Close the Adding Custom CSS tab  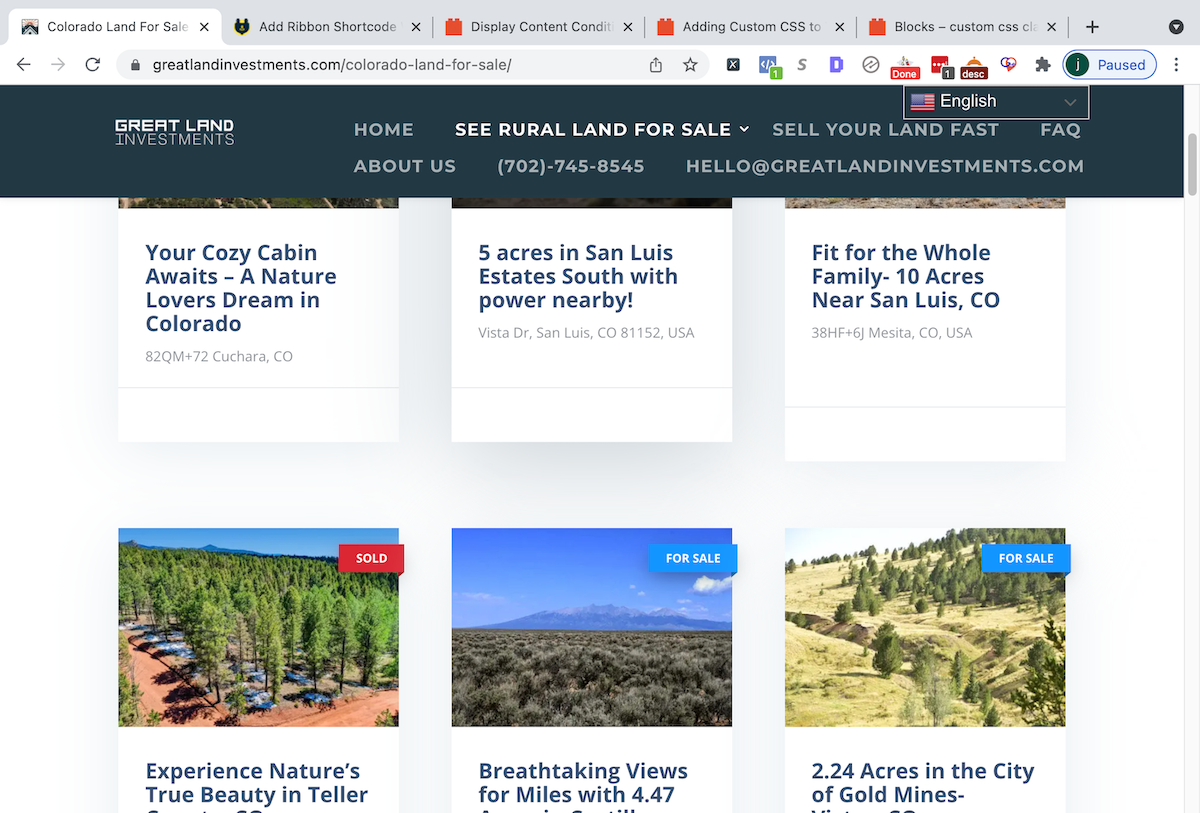click(x=839, y=27)
